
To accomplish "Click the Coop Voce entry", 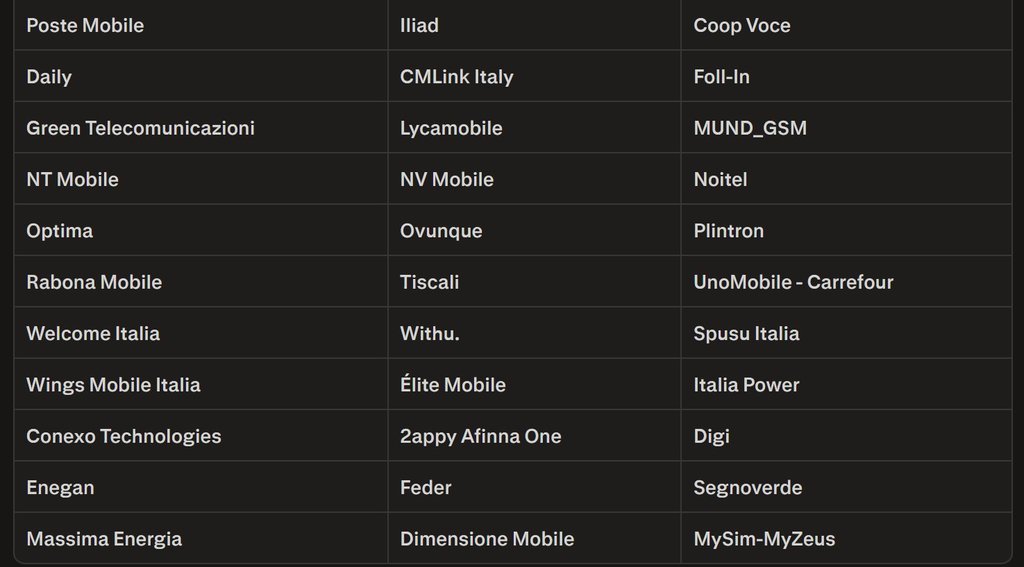I will [x=742, y=26].
